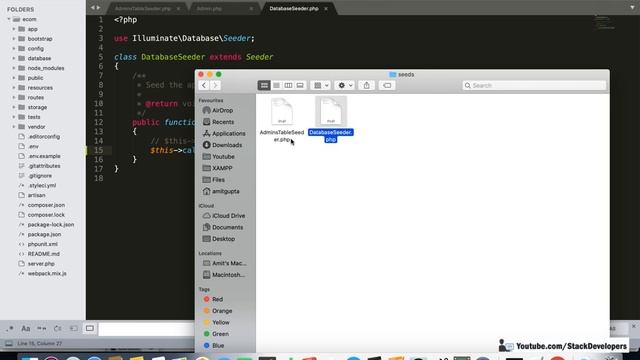Toggle highlight matches search option
Screen dimensions: 640x360
click(x=90, y=329)
